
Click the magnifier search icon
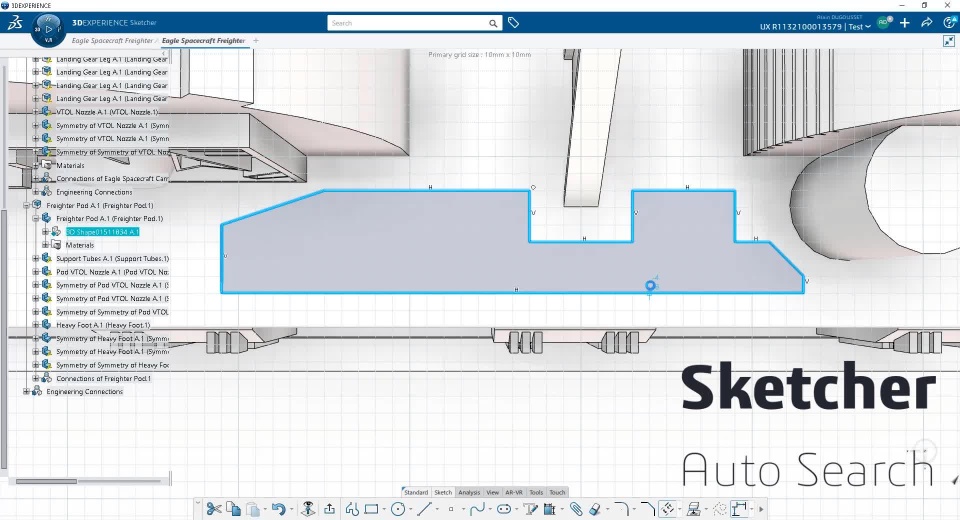pyautogui.click(x=493, y=23)
